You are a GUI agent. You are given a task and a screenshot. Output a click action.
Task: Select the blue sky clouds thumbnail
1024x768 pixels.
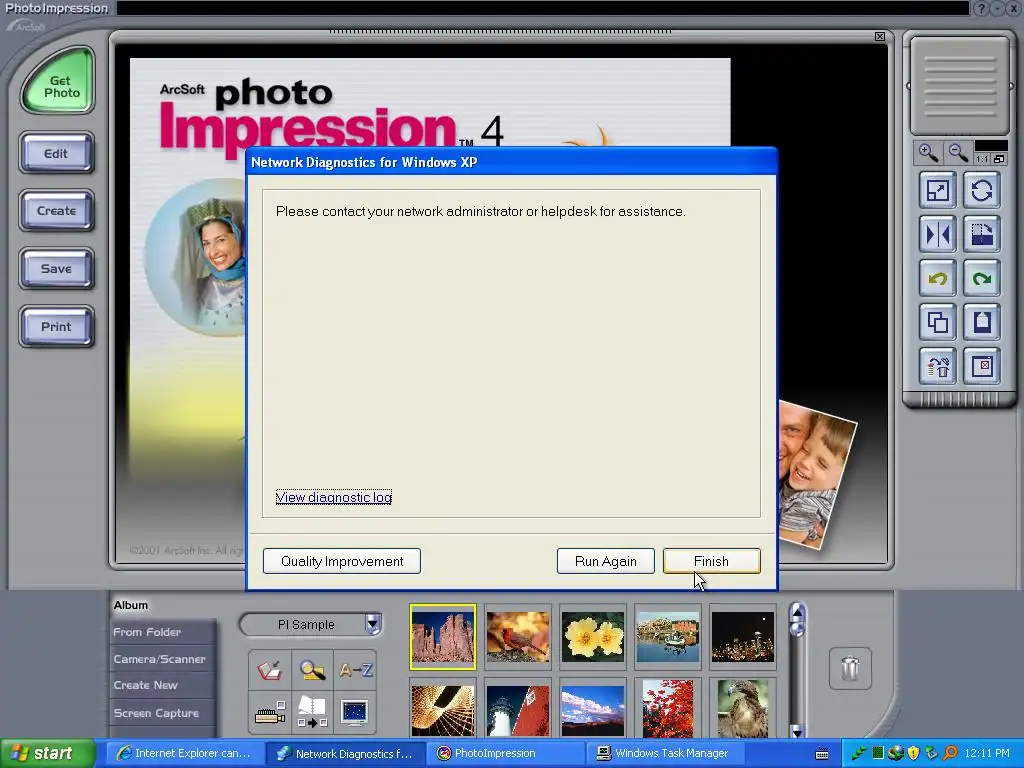click(593, 708)
